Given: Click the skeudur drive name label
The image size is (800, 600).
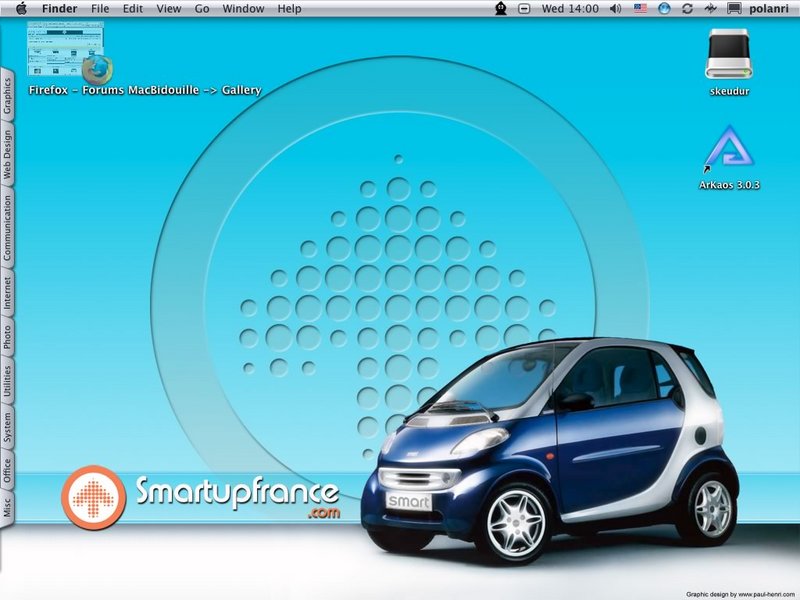Looking at the screenshot, I should pos(729,92).
